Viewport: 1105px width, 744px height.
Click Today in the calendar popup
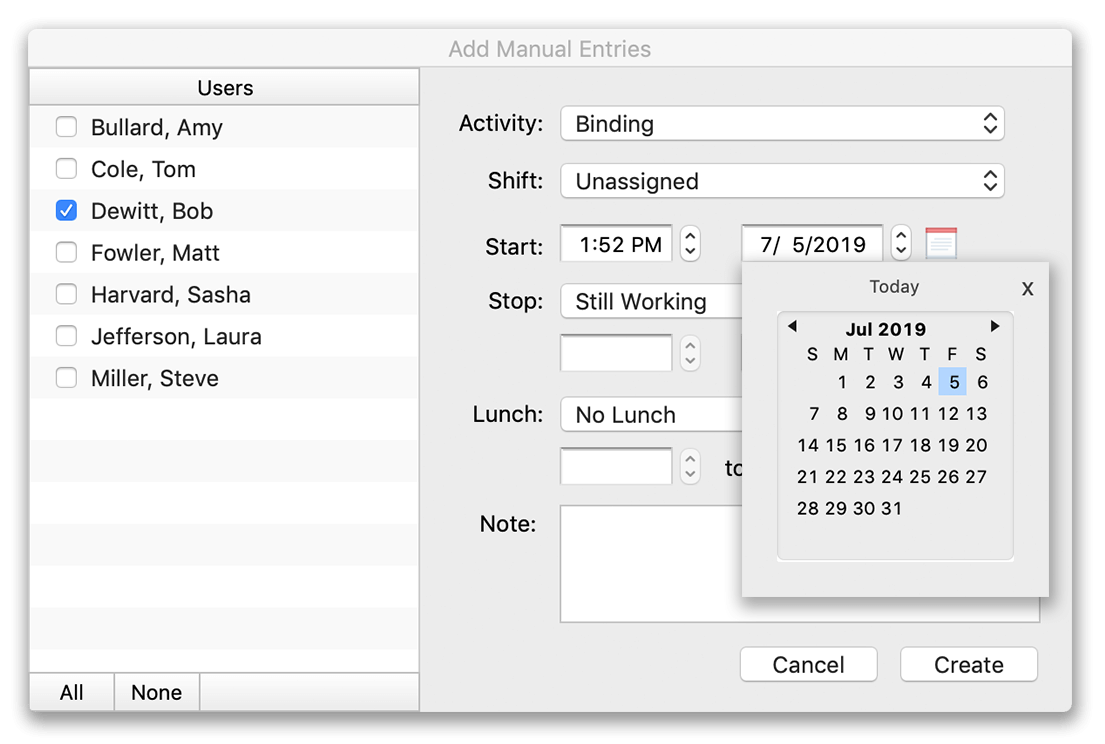[x=893, y=286]
